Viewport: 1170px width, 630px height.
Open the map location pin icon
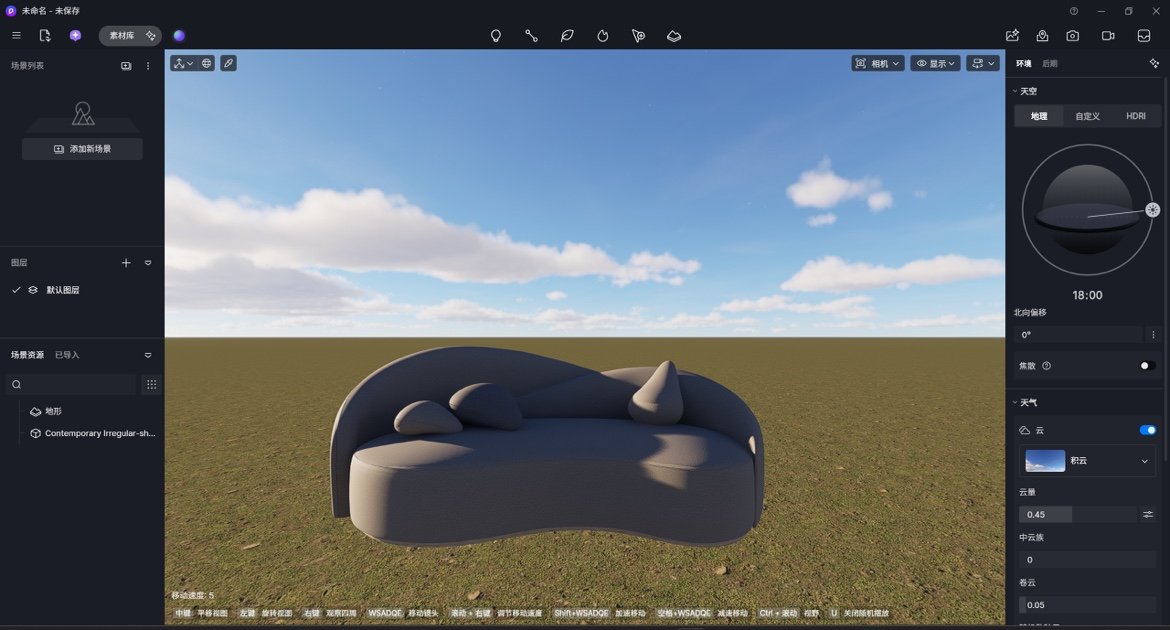[1042, 36]
